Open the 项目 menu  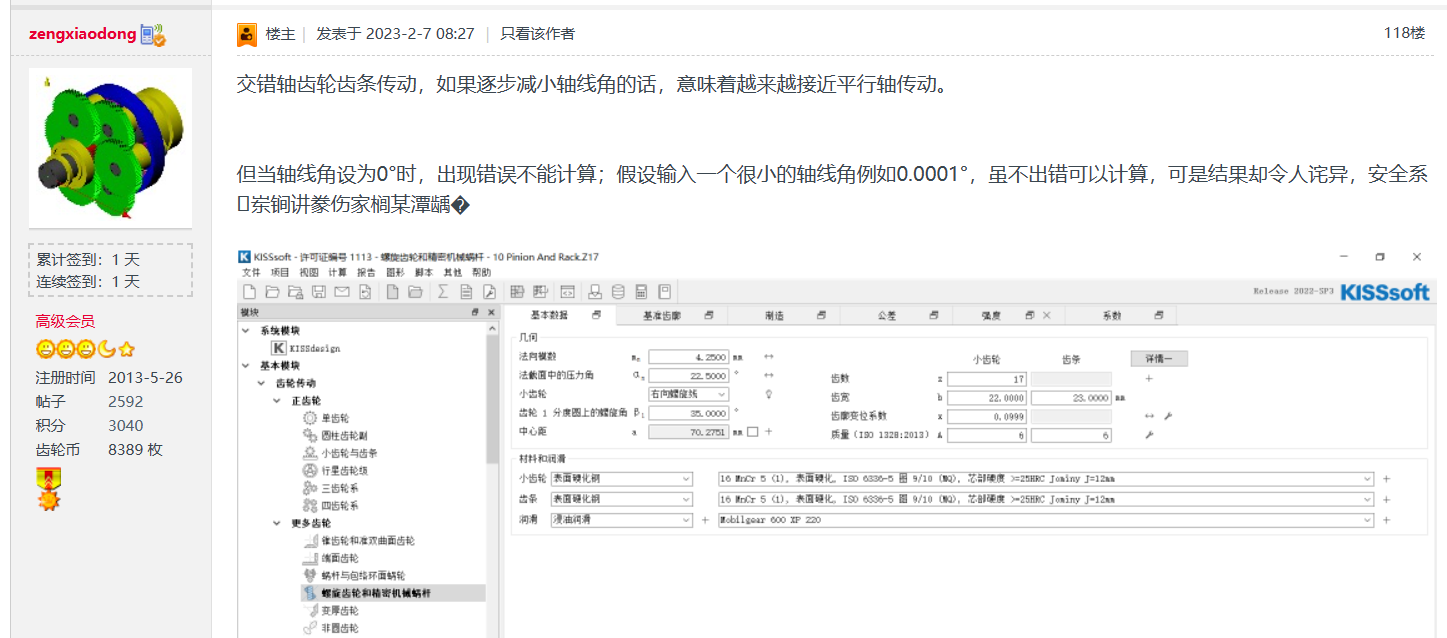[x=279, y=273]
